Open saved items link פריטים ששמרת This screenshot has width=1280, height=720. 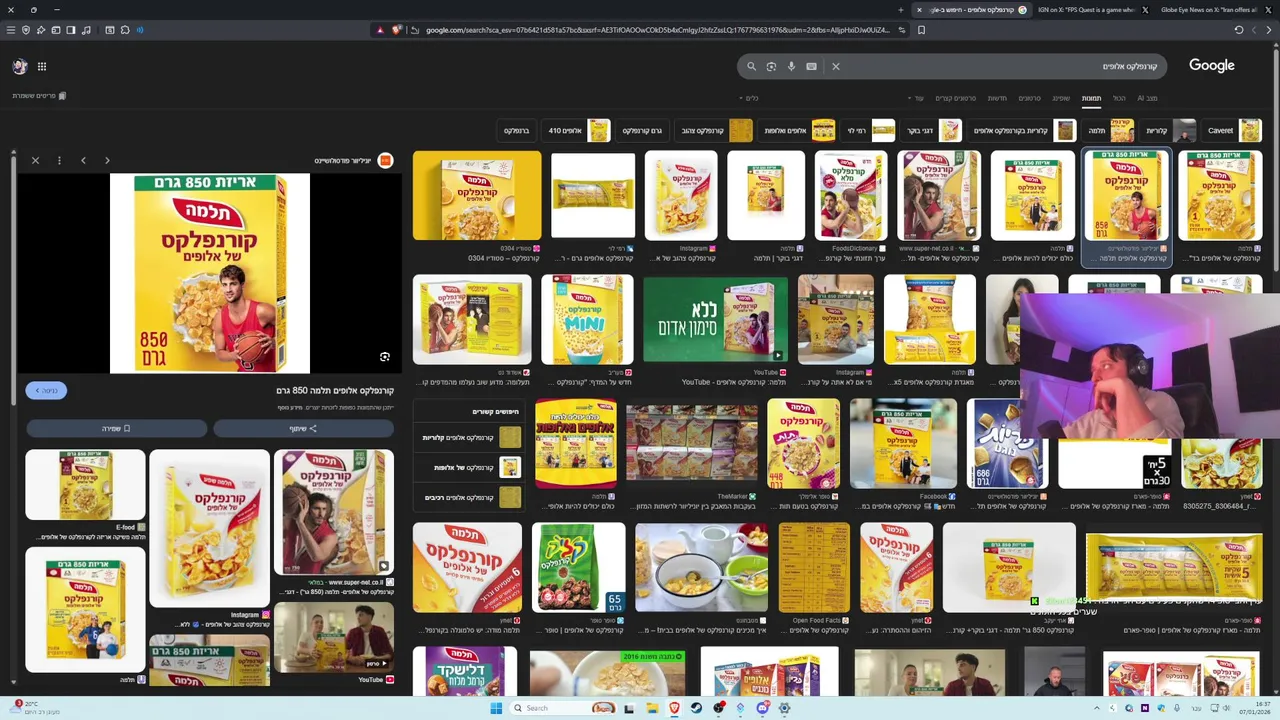tap(39, 96)
